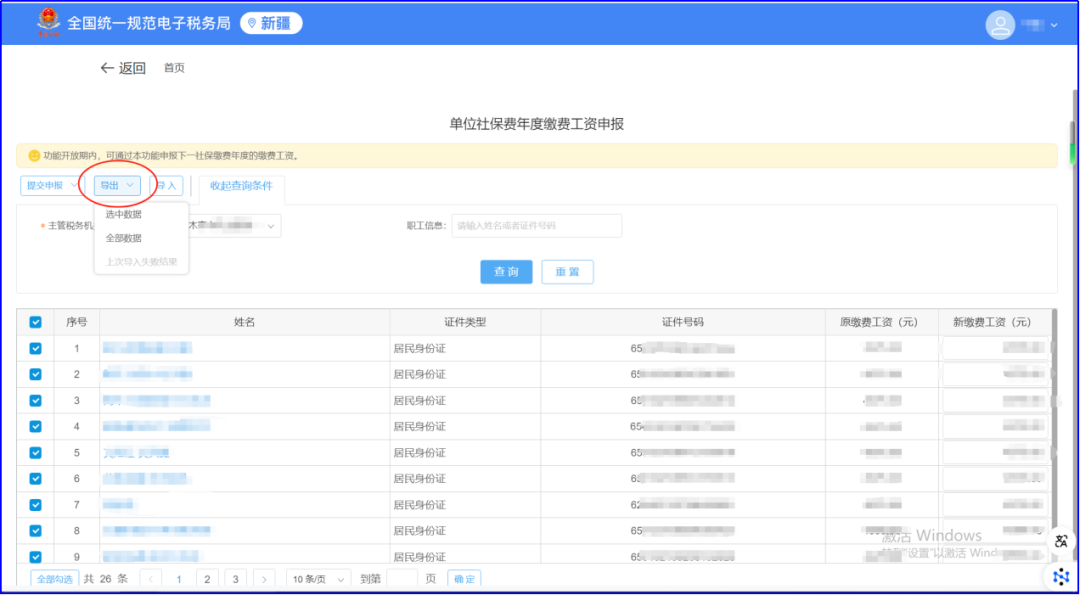Click the 确定 pagination button
This screenshot has height=595, width=1080.
464,579
